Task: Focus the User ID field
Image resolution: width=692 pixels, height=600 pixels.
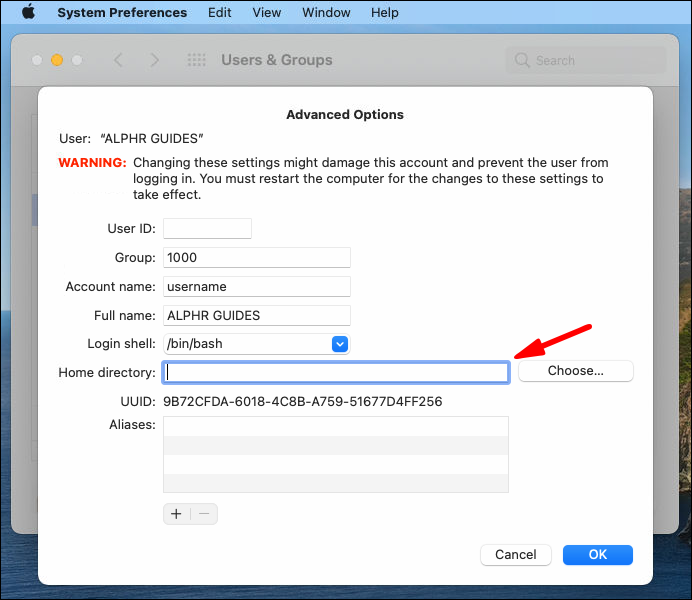Action: pyautogui.click(x=207, y=229)
